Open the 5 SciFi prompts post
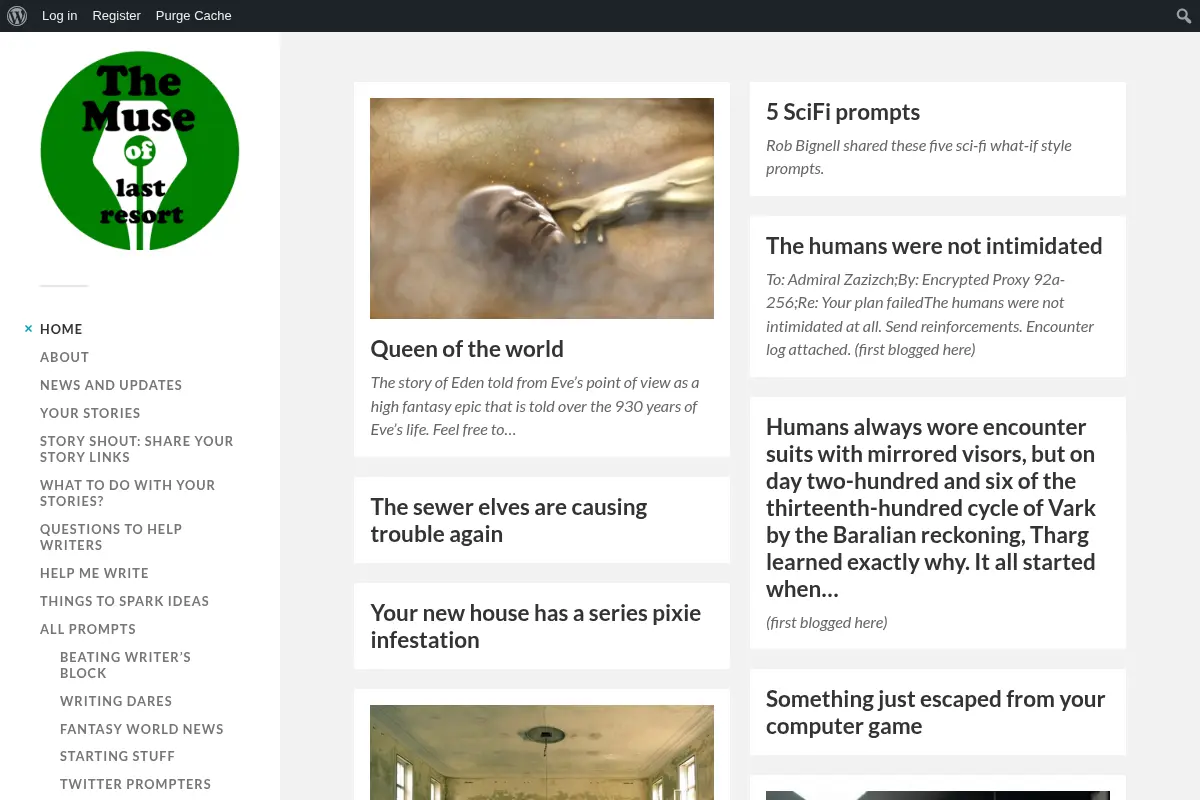This screenshot has height=800, width=1200. click(x=843, y=112)
